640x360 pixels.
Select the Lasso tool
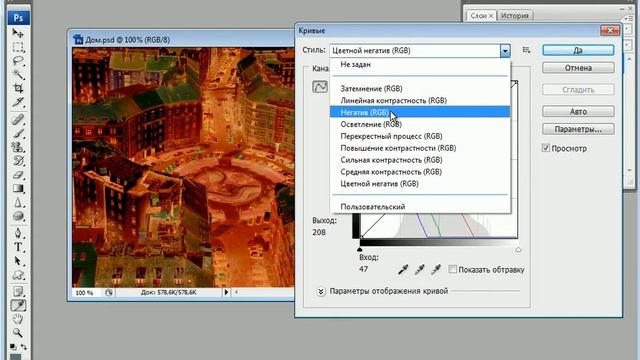coord(18,61)
